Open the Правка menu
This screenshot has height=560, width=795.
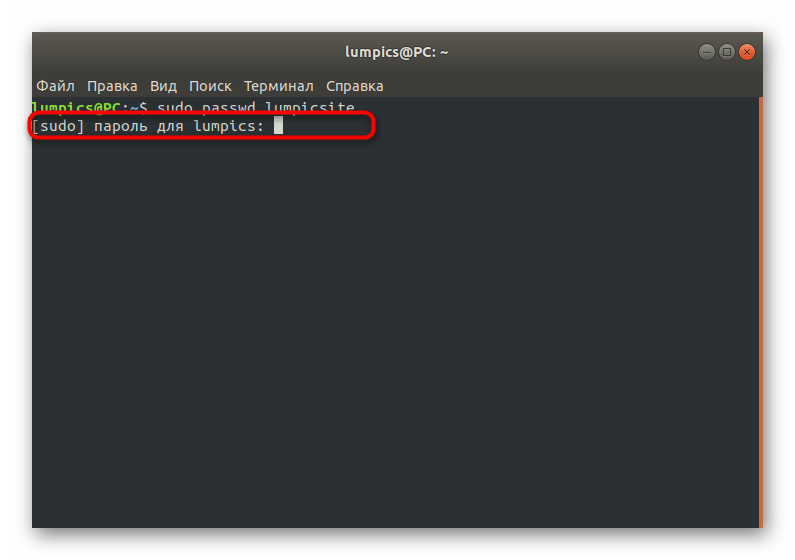click(x=112, y=86)
